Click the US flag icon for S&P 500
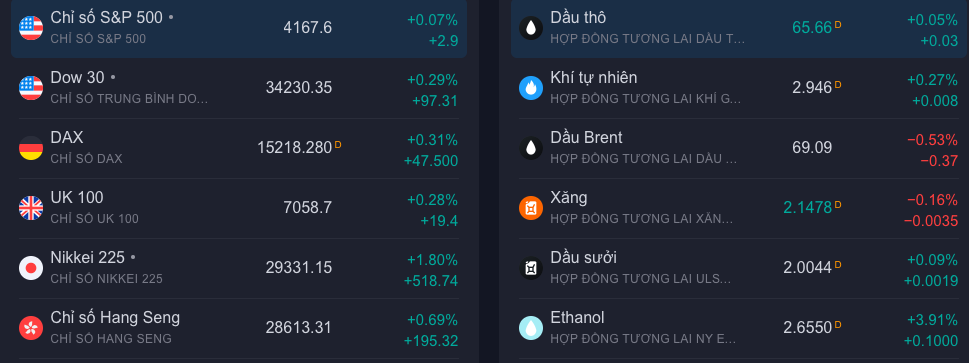The width and height of the screenshot is (969, 363). click(x=31, y=28)
